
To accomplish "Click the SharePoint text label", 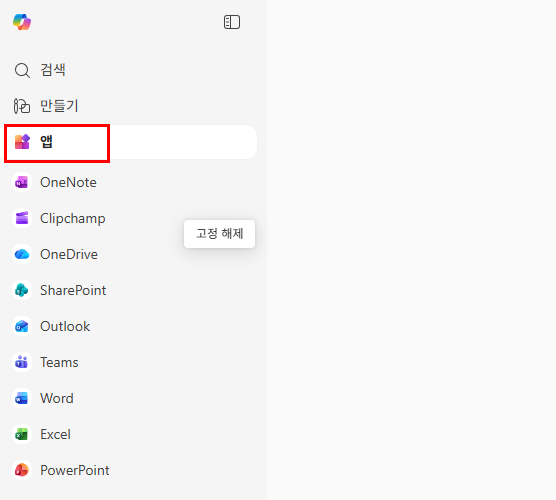I will (x=73, y=290).
